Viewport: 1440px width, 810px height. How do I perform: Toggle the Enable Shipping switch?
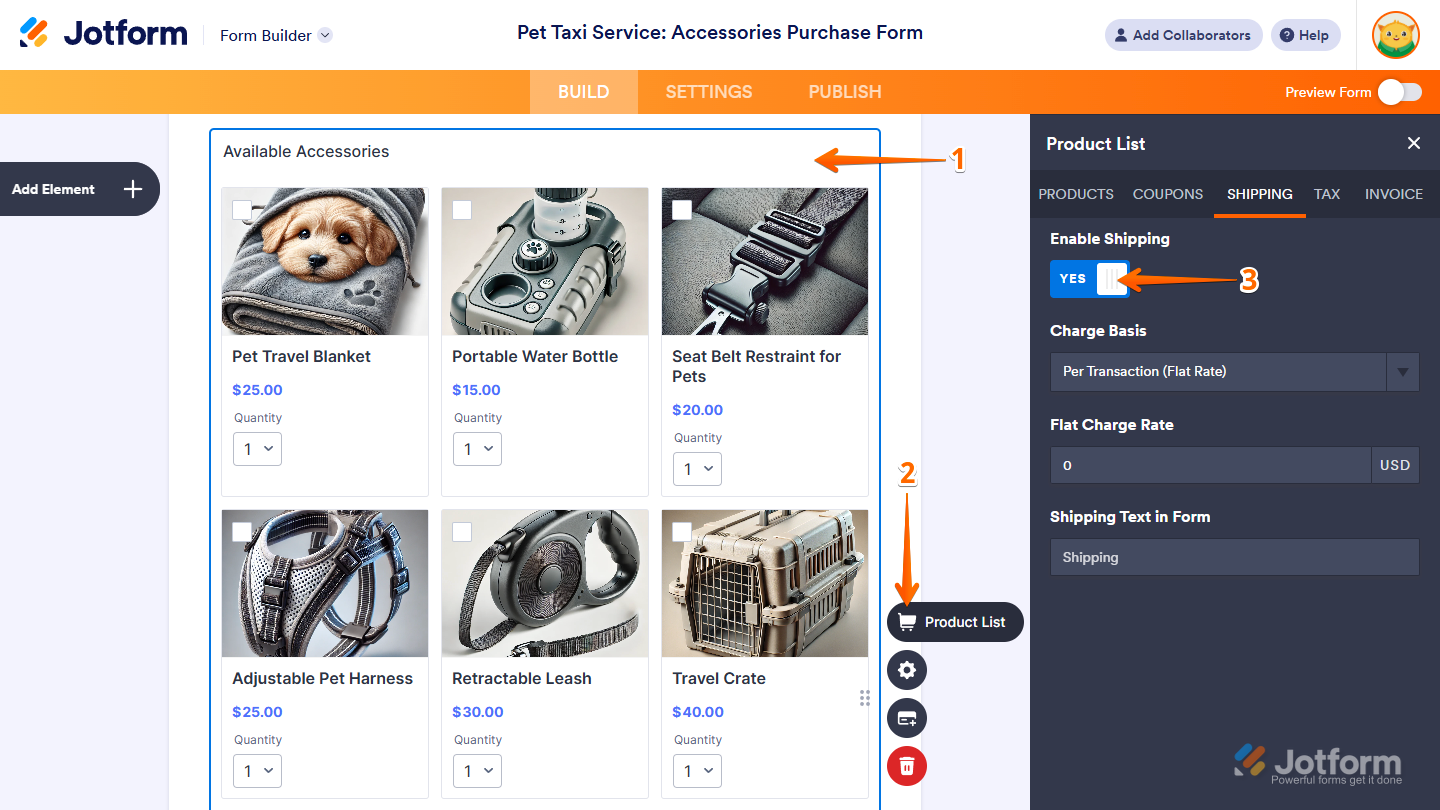tap(1089, 279)
